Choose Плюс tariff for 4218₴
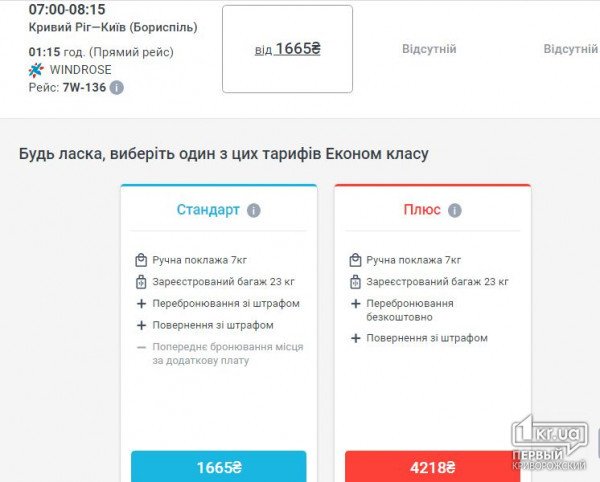The width and height of the screenshot is (600, 482). pyautogui.click(x=432, y=467)
